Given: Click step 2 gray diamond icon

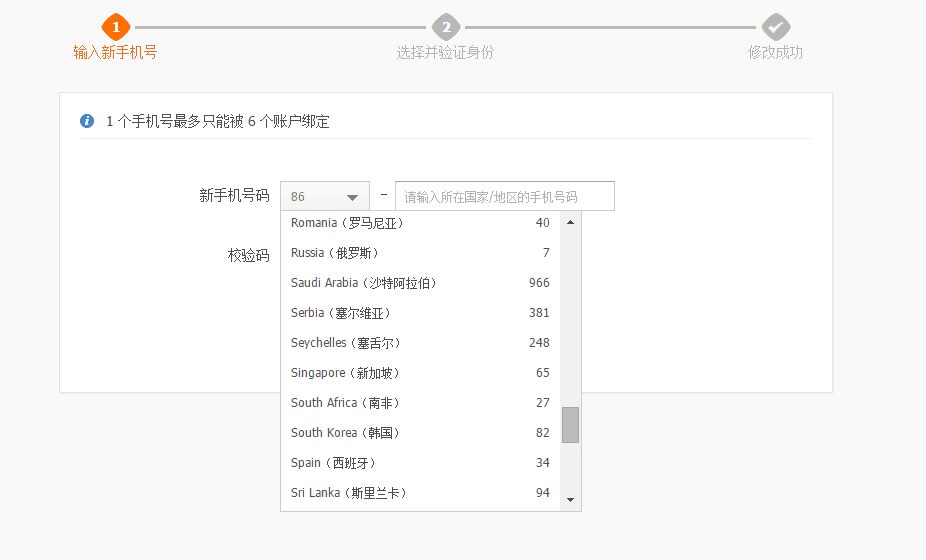Looking at the screenshot, I should 446,27.
